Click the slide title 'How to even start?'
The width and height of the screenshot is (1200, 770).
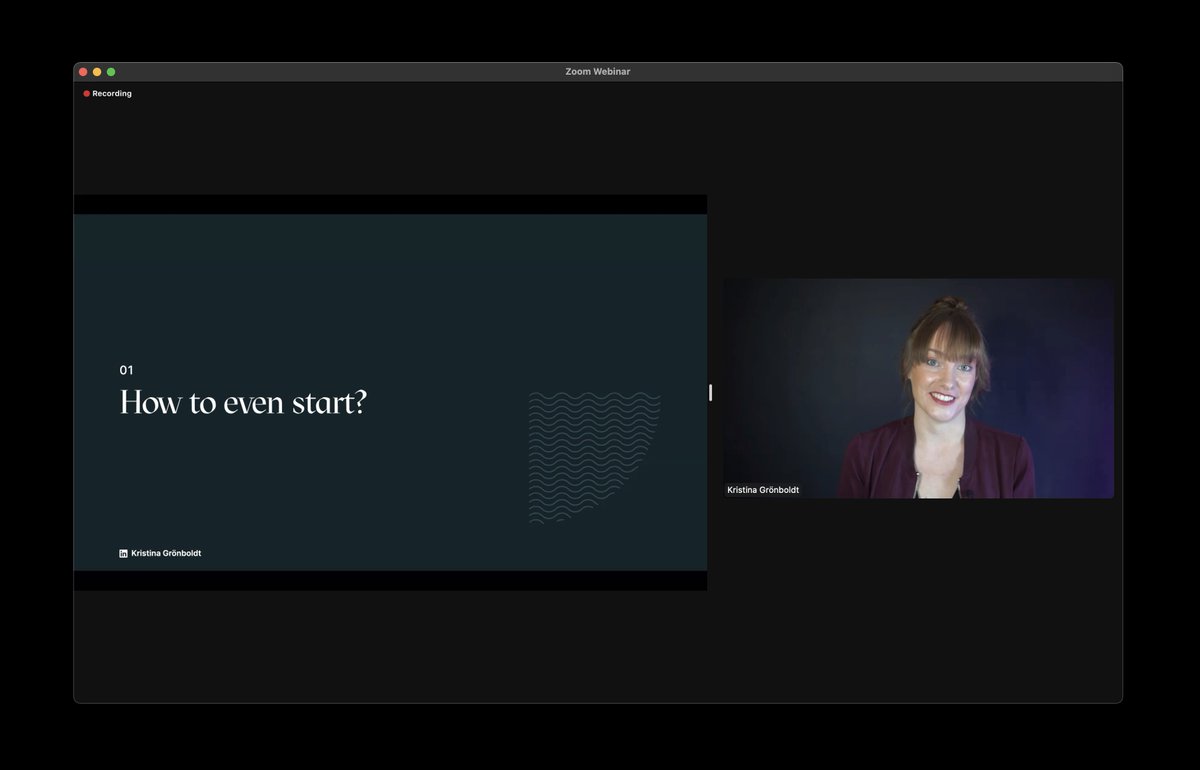[243, 402]
